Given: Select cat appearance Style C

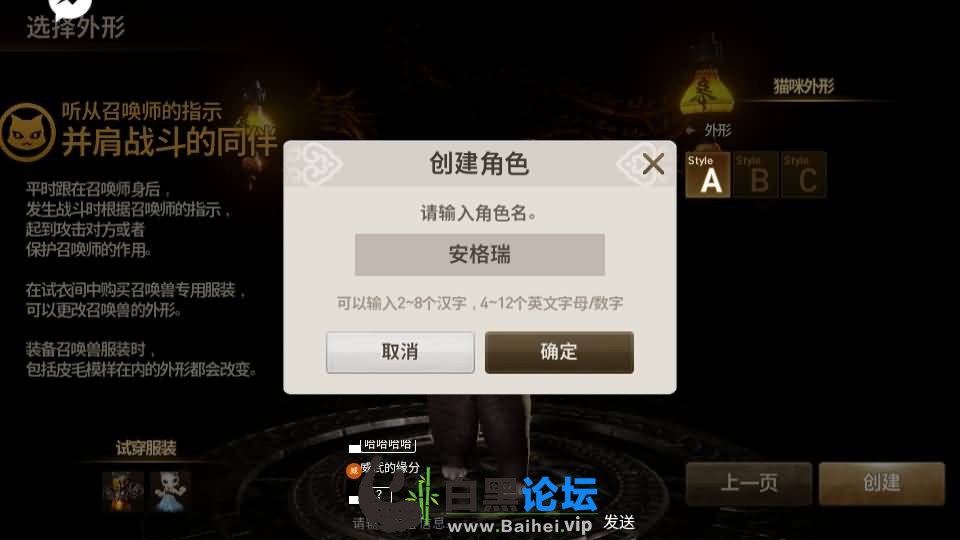Looking at the screenshot, I should pos(804,174).
